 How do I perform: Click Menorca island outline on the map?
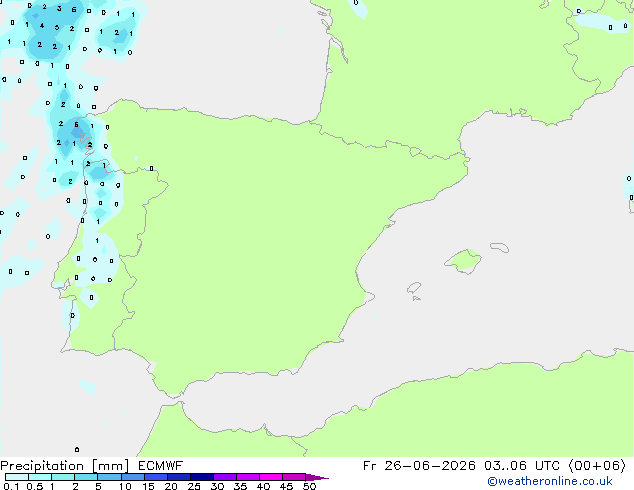(500, 247)
